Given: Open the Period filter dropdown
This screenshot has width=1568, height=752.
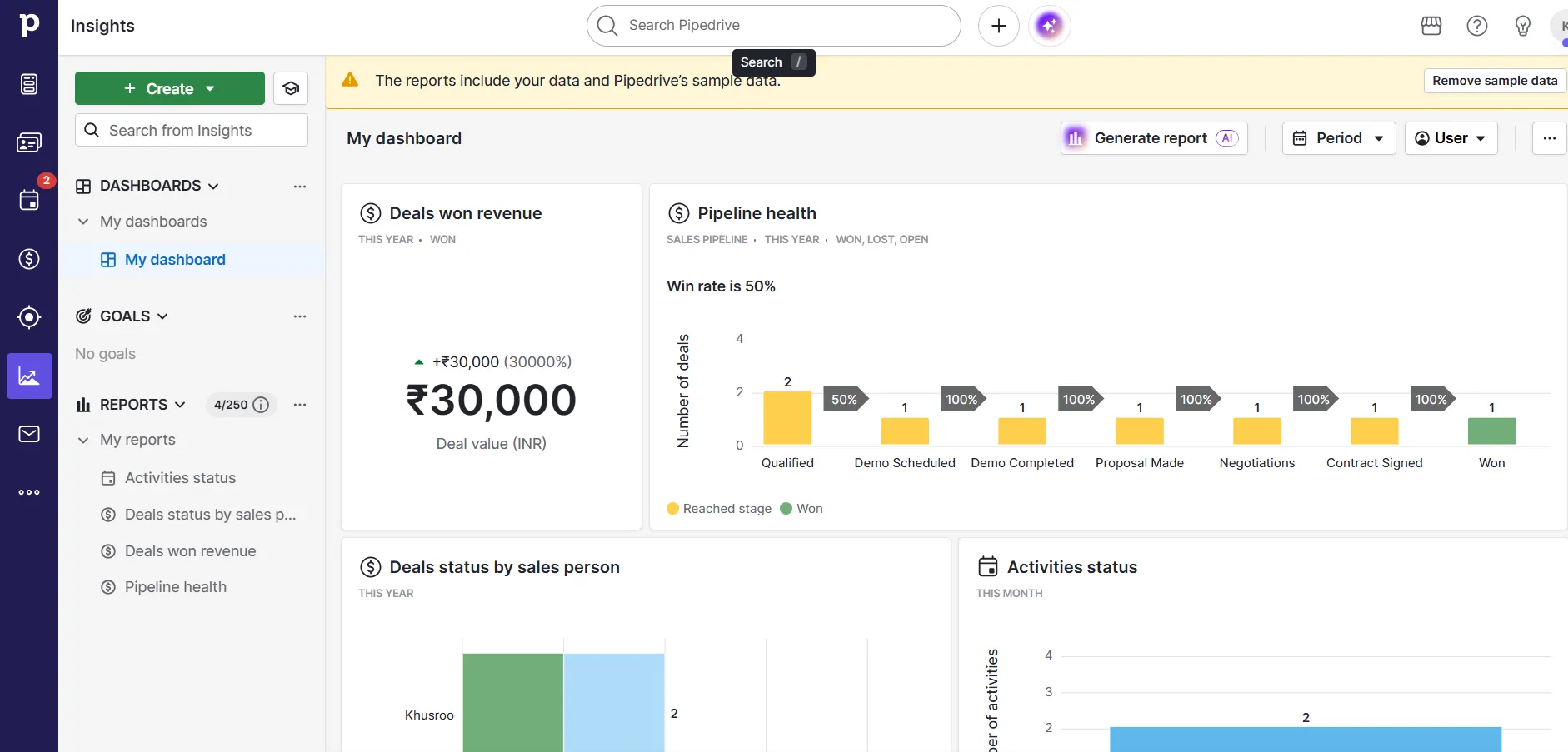Looking at the screenshot, I should 1339,138.
